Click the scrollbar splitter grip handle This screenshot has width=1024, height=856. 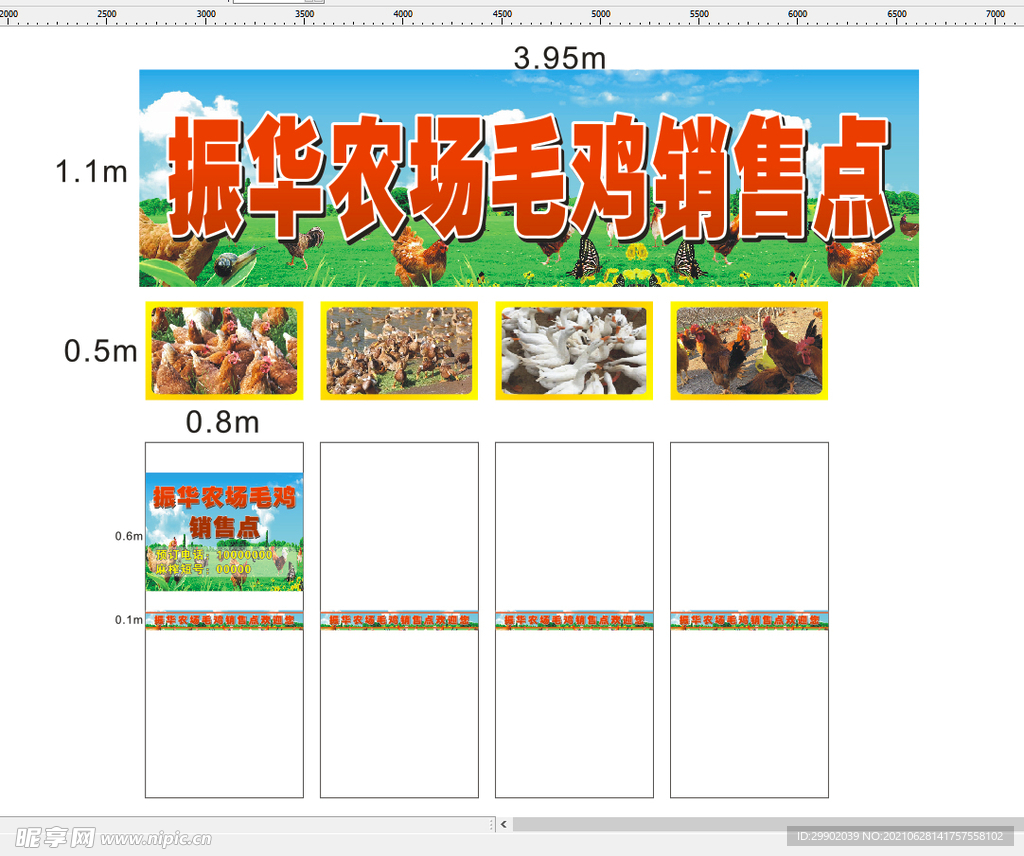tap(491, 825)
